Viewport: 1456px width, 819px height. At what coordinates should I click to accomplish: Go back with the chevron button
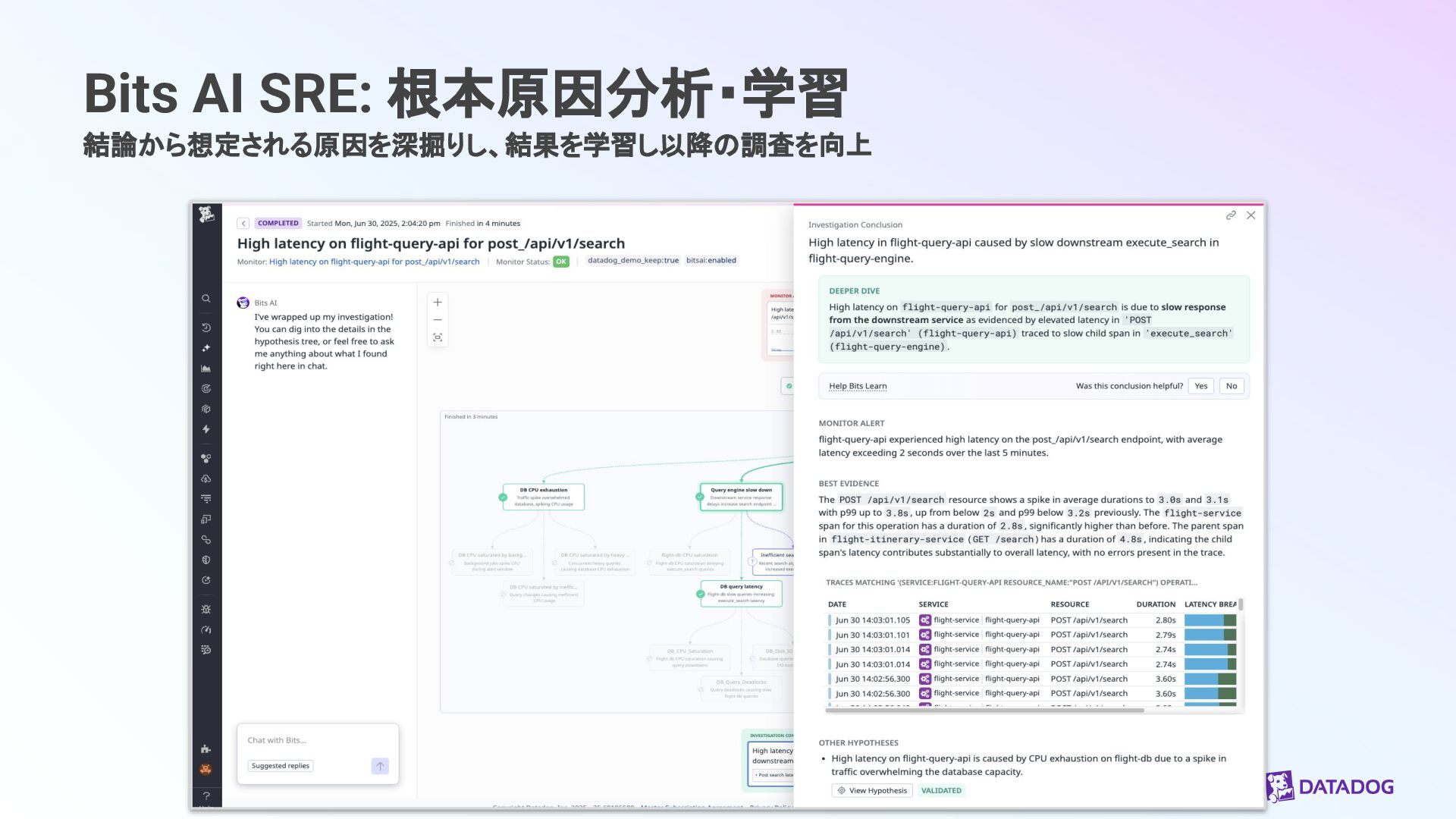pyautogui.click(x=243, y=224)
